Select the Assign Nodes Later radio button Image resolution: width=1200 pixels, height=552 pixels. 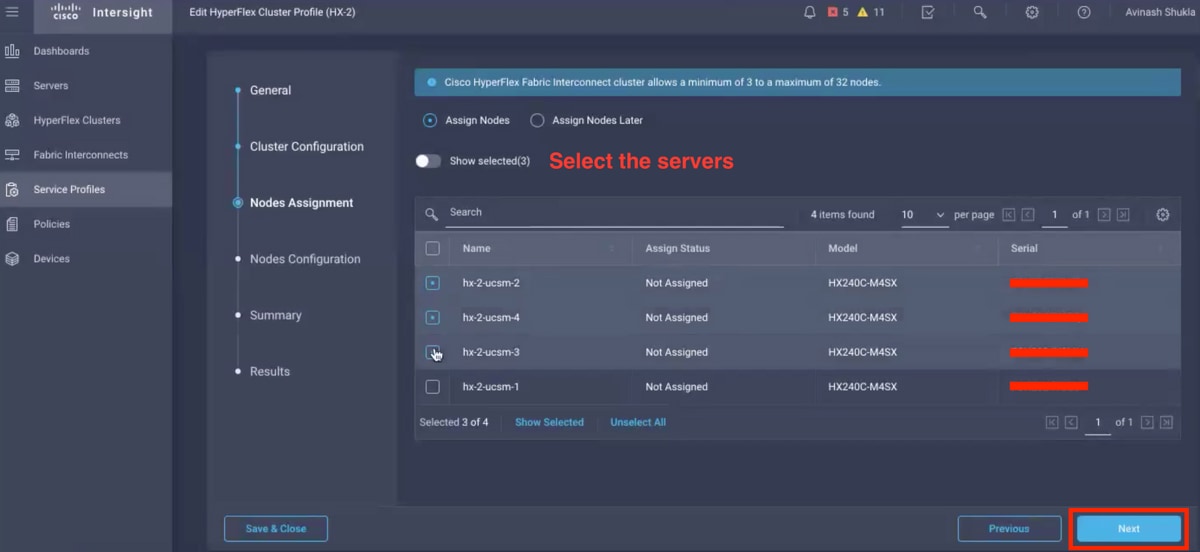(x=537, y=120)
